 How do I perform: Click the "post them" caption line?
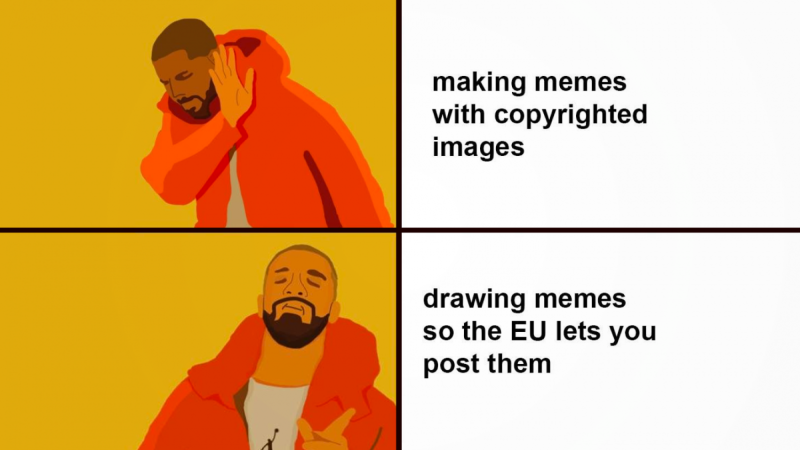(x=487, y=364)
